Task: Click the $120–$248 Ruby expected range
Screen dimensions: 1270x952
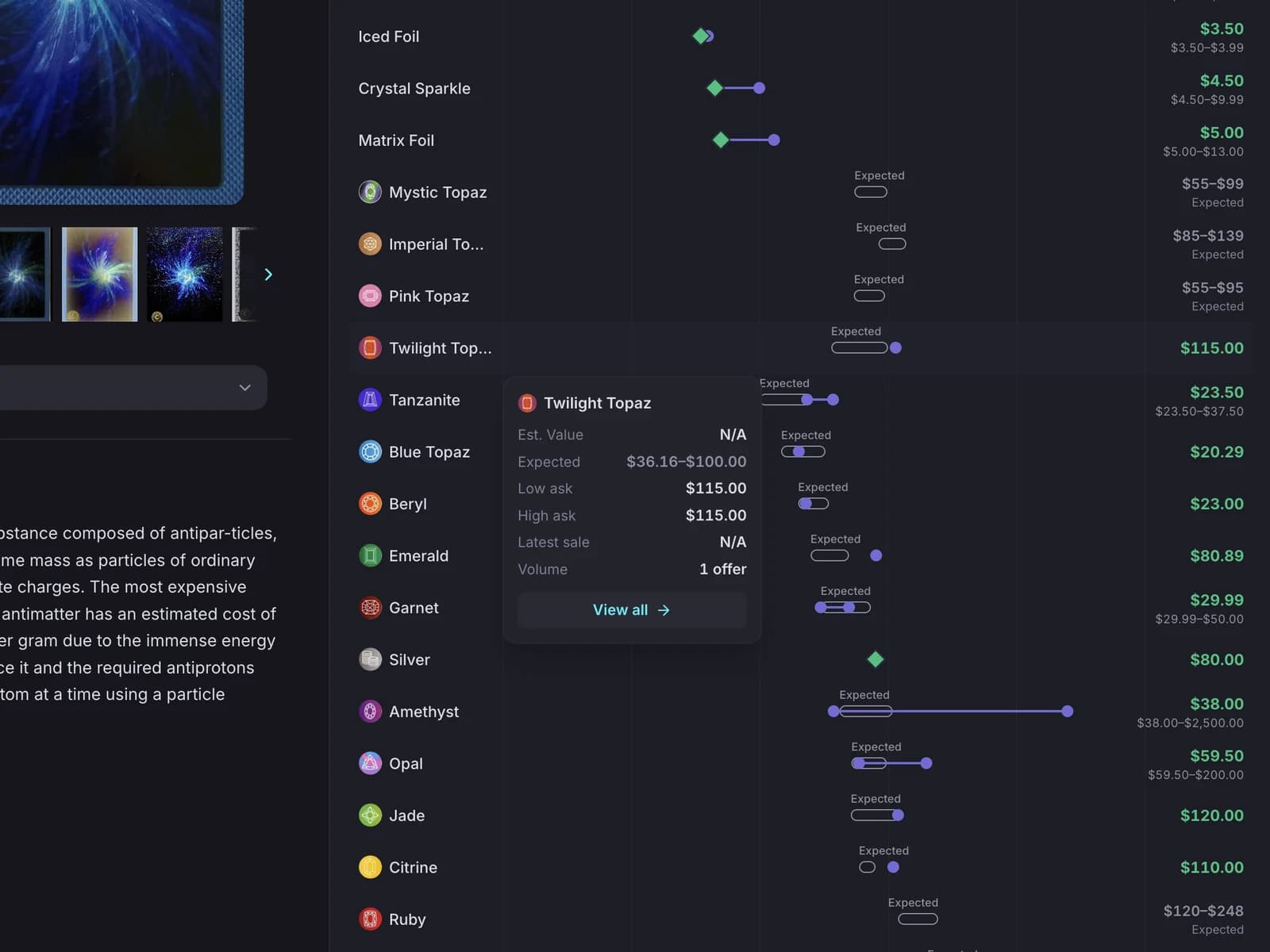Action: click(1203, 911)
